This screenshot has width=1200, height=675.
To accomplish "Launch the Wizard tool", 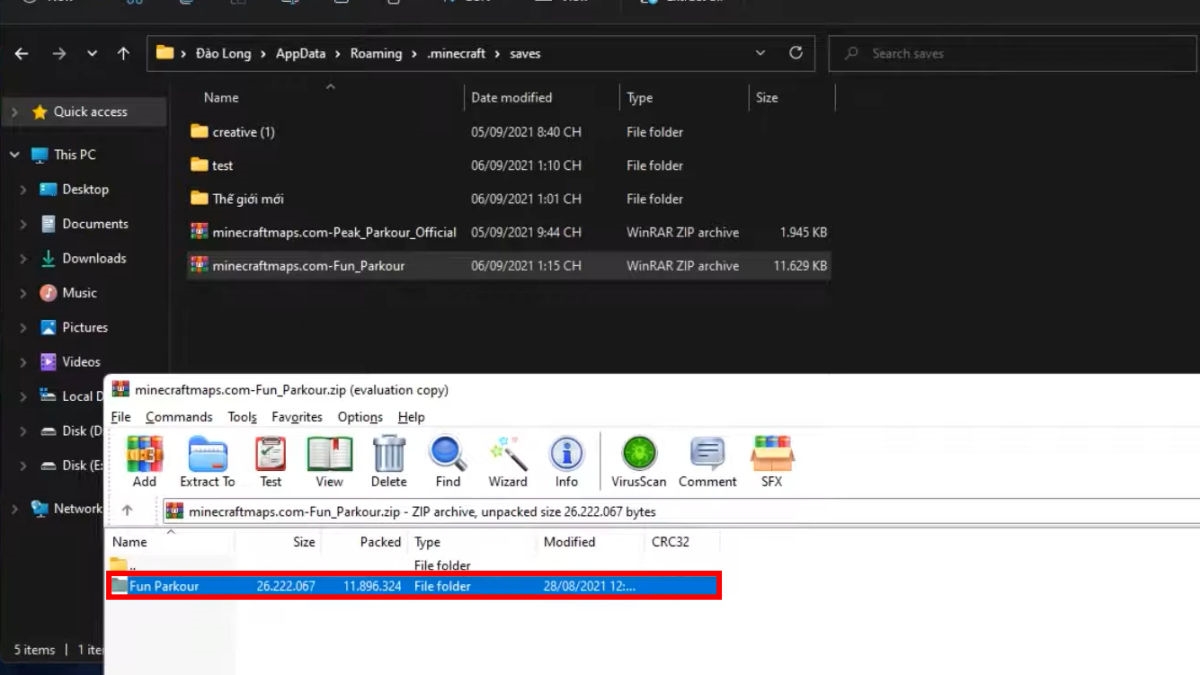I will (x=507, y=461).
